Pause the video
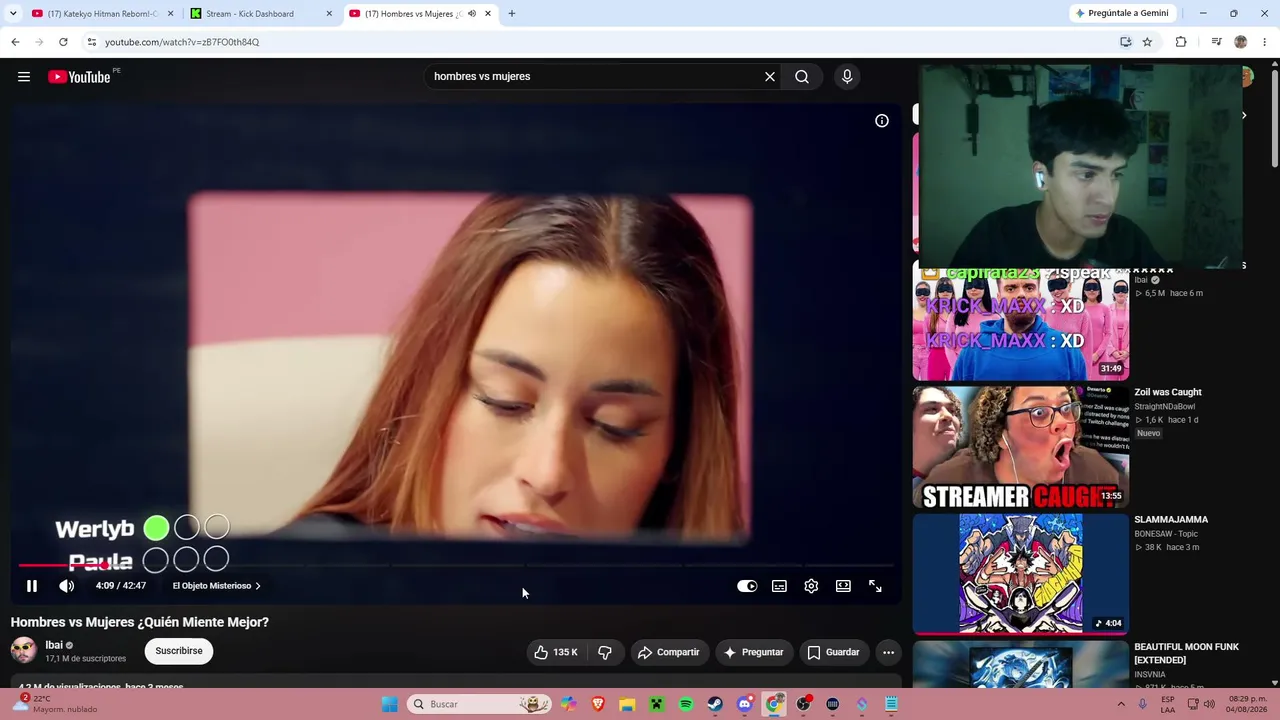Image resolution: width=1280 pixels, height=720 pixels. pos(32,586)
